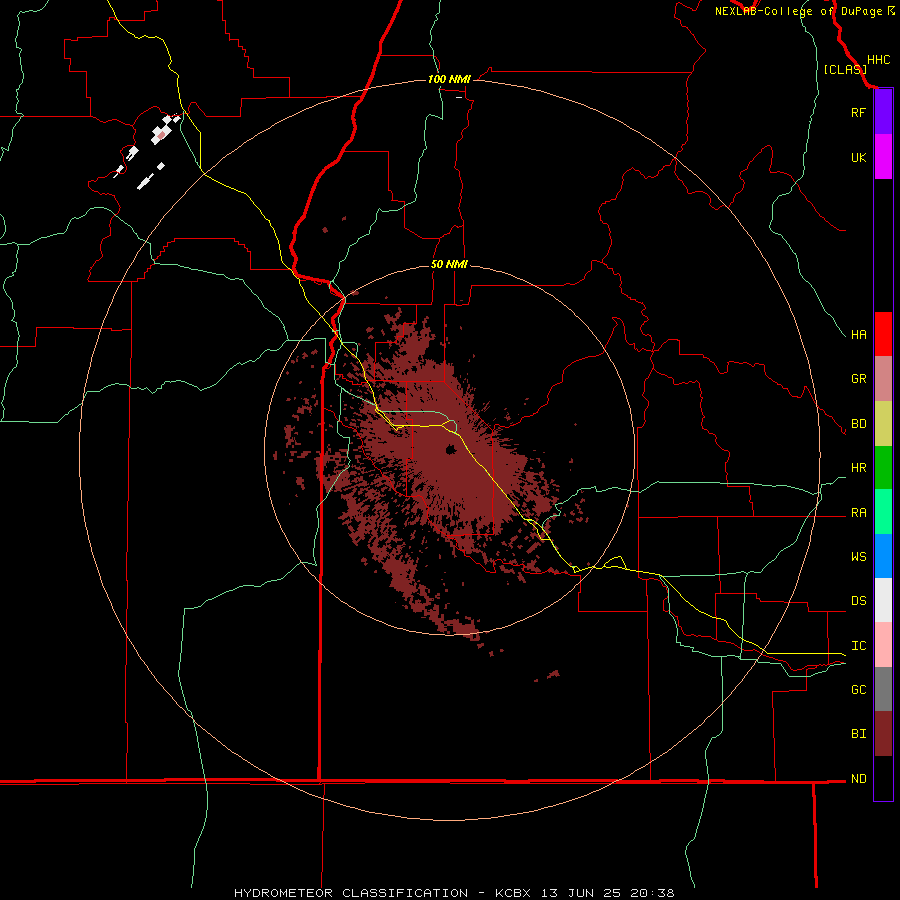The image size is (900, 900).
Task: Click the NEXLAB-College of DuPage text
Action: coord(798,11)
